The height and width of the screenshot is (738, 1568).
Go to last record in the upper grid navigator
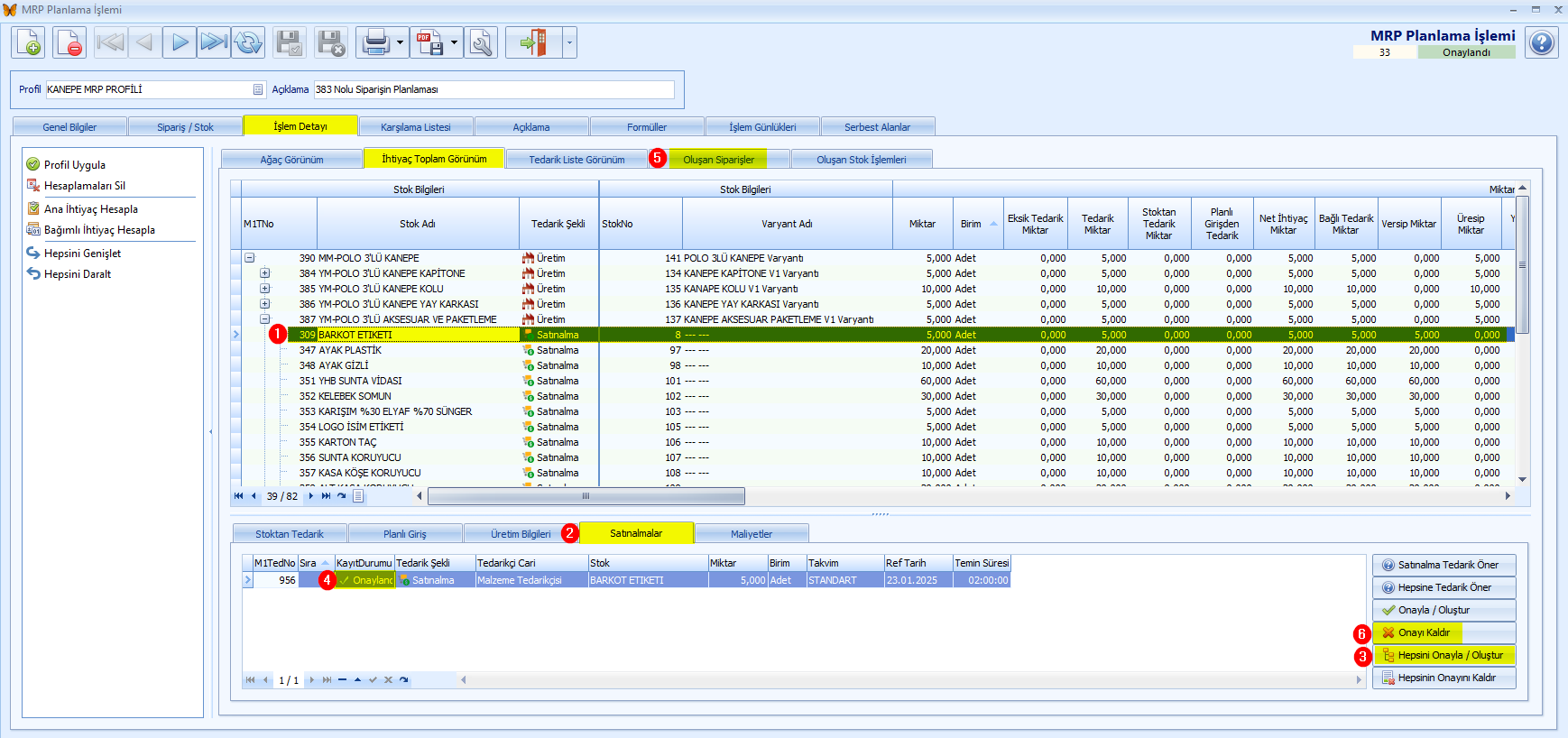click(x=326, y=496)
